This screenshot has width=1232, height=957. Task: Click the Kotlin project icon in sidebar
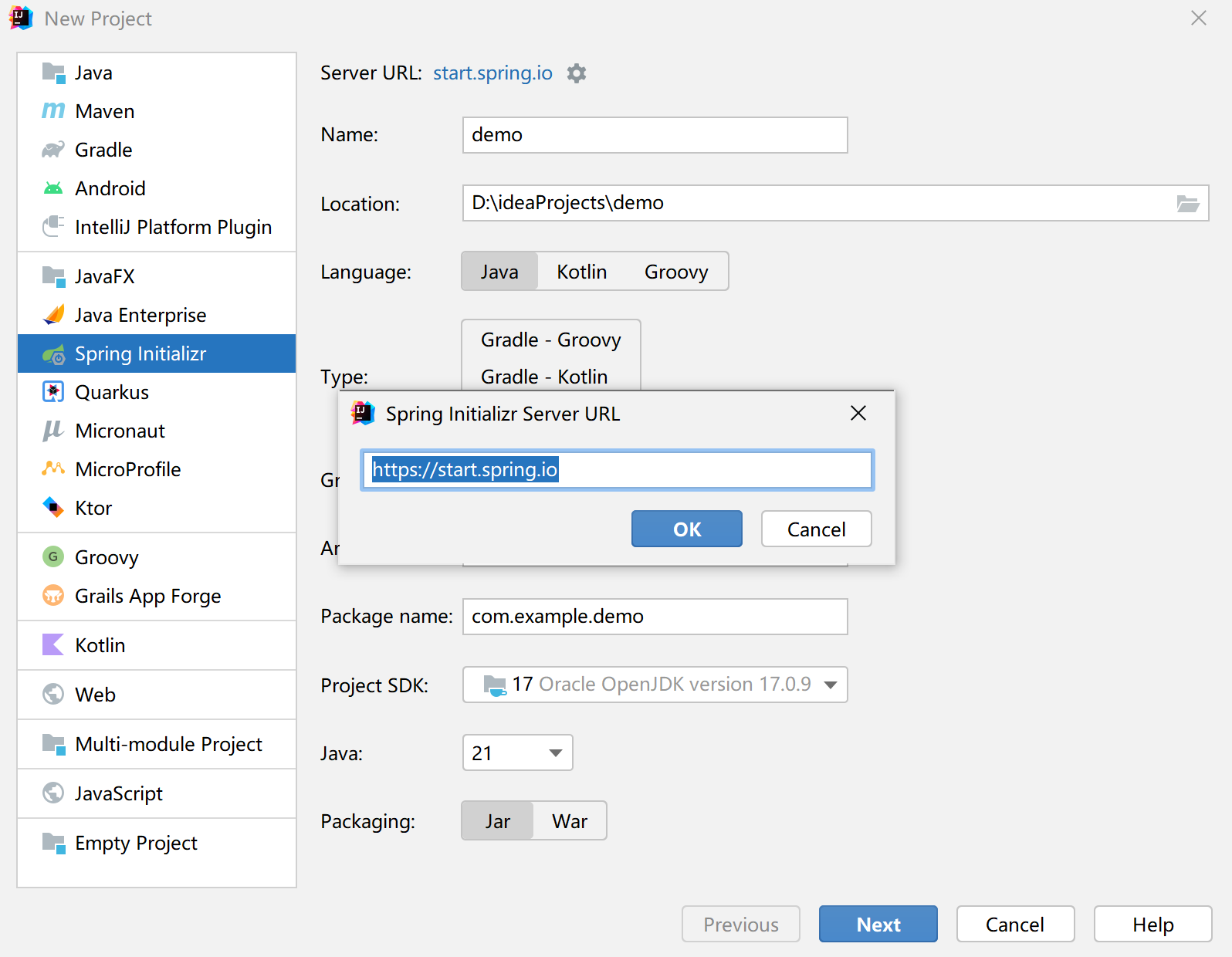[53, 645]
